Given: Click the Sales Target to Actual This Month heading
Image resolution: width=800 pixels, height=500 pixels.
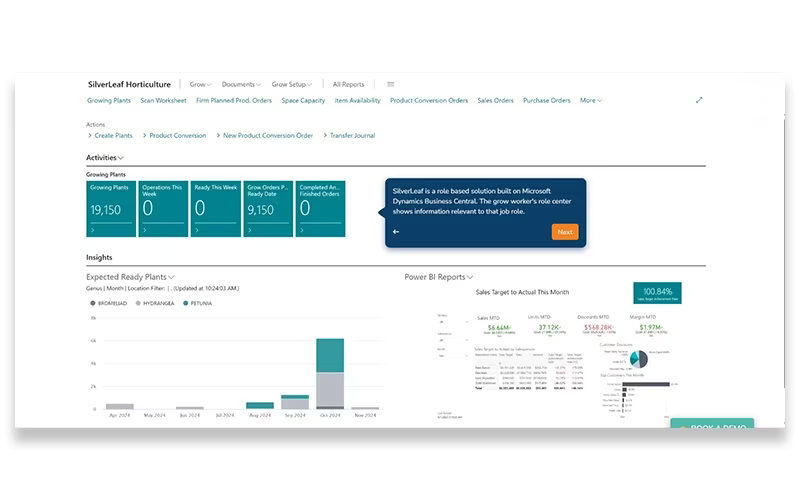Looking at the screenshot, I should (522, 292).
